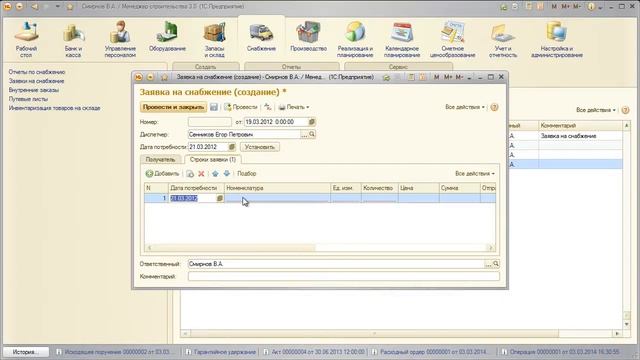The height and width of the screenshot is (360, 640).
Task: Open Путевые листы link
Action: [28, 99]
